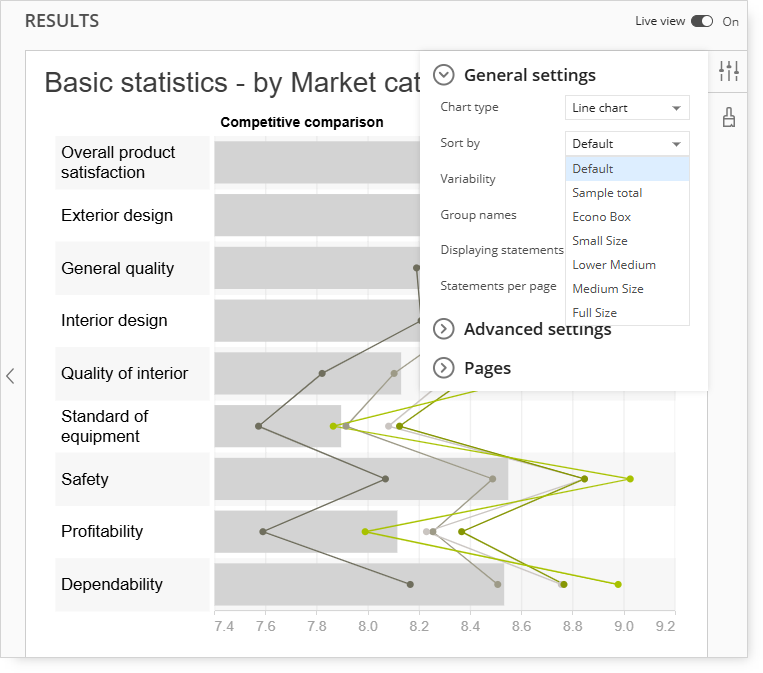Open the Chart type Line chart dropdown
This screenshot has height=673, width=763.
[x=627, y=108]
